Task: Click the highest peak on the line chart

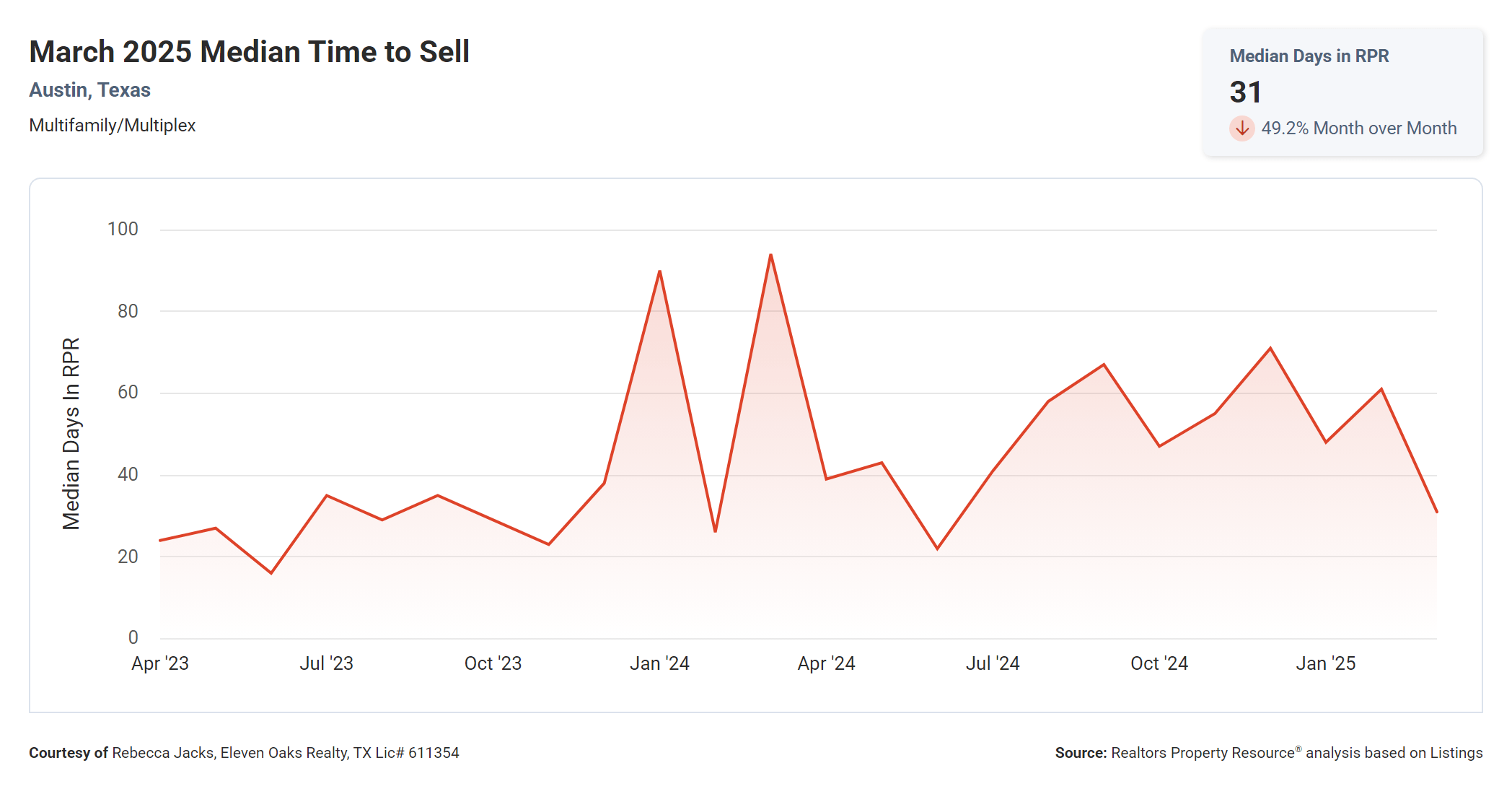Action: pyautogui.click(x=770, y=256)
